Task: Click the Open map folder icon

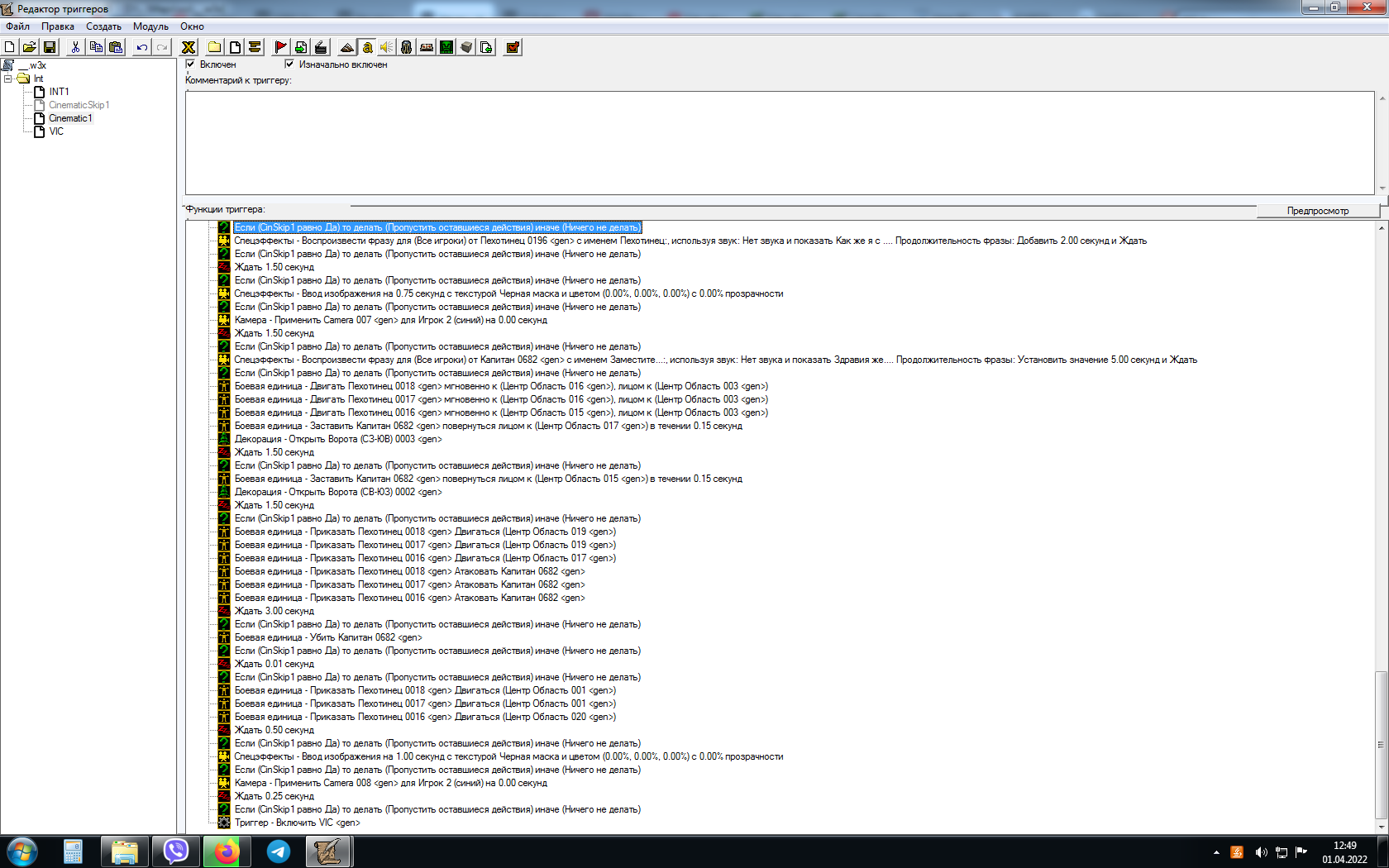Action: (x=29, y=47)
